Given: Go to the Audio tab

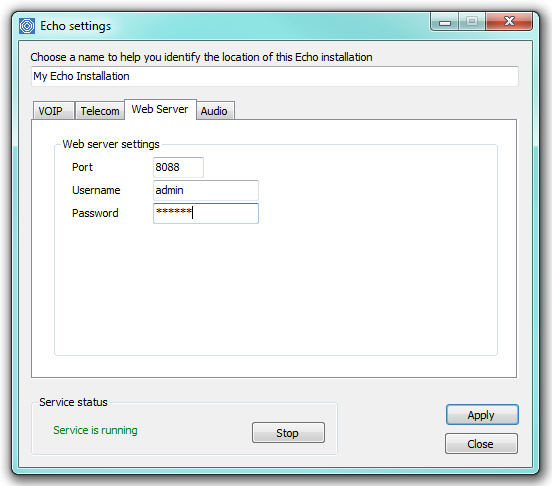Looking at the screenshot, I should 215,111.
